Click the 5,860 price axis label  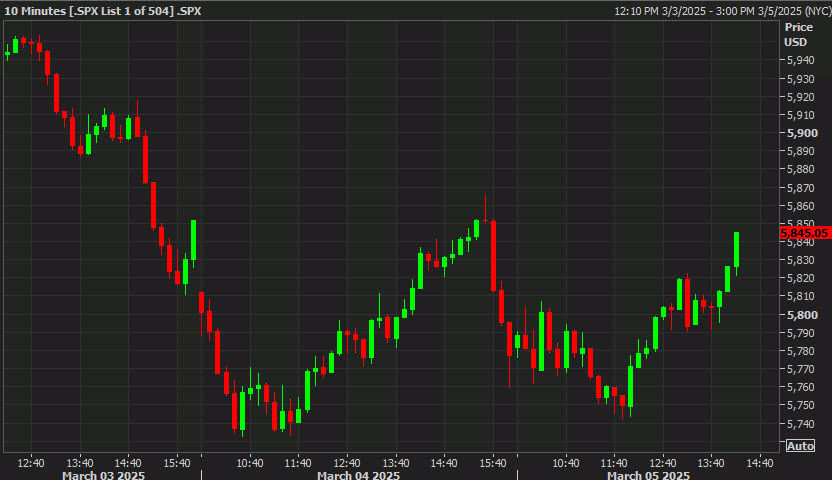tap(801, 206)
